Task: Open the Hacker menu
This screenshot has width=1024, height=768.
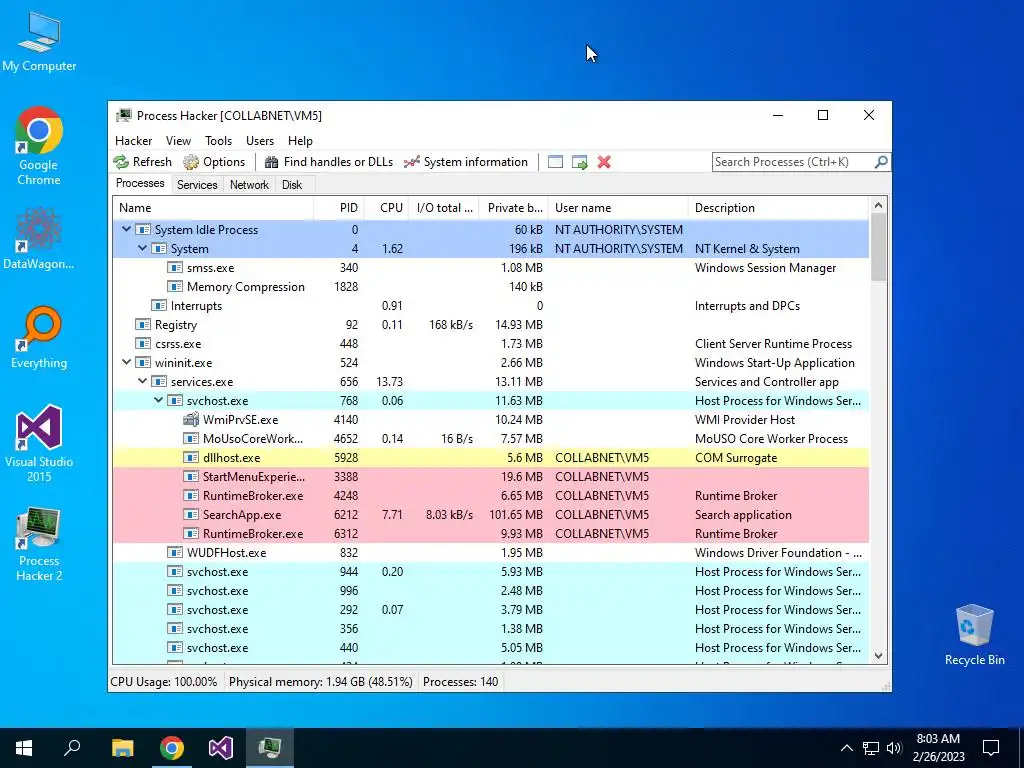Action: click(133, 140)
